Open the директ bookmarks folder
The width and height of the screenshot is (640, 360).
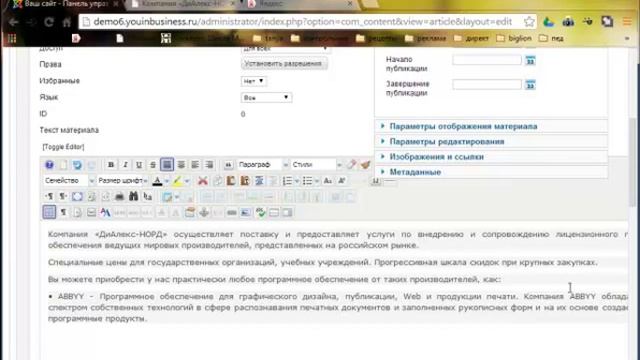(x=471, y=38)
